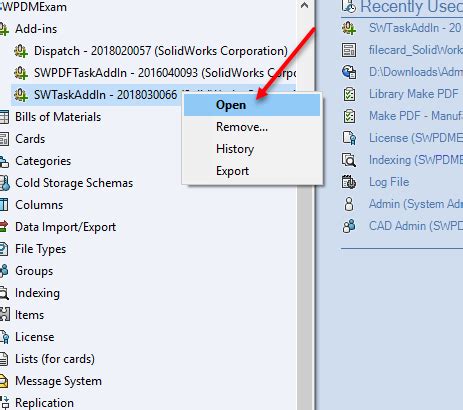
Task: Select the Lists (for cards) node
Action: pyautogui.click(x=55, y=359)
